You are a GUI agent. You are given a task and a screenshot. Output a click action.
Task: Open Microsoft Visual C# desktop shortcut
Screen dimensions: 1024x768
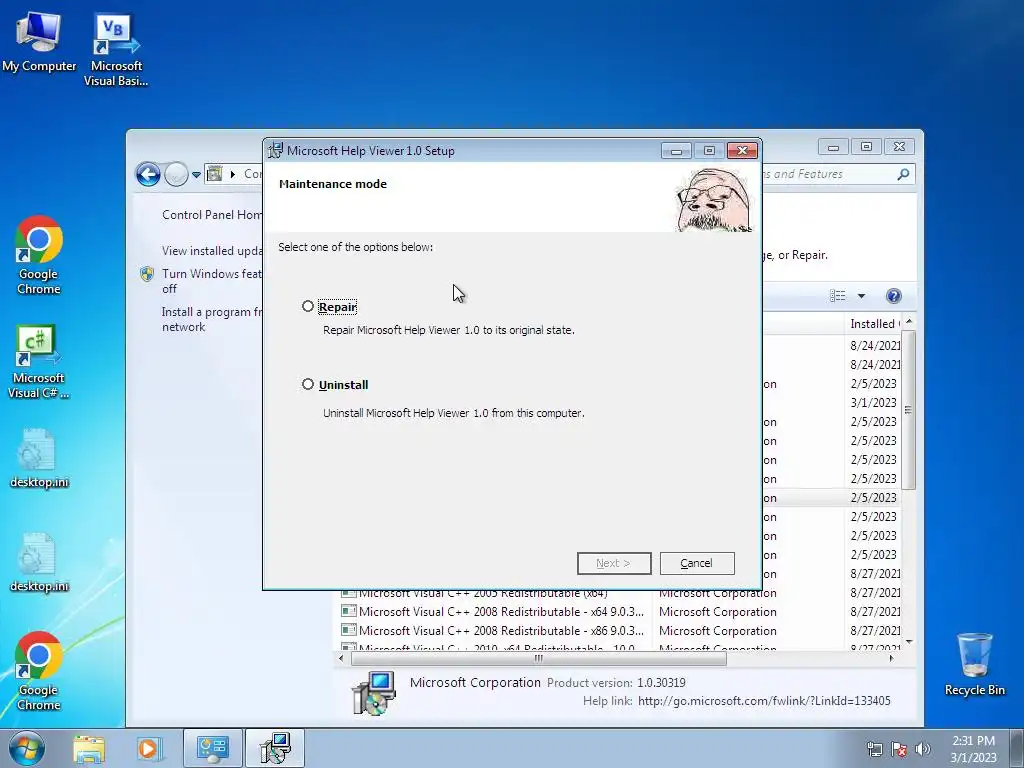(39, 361)
